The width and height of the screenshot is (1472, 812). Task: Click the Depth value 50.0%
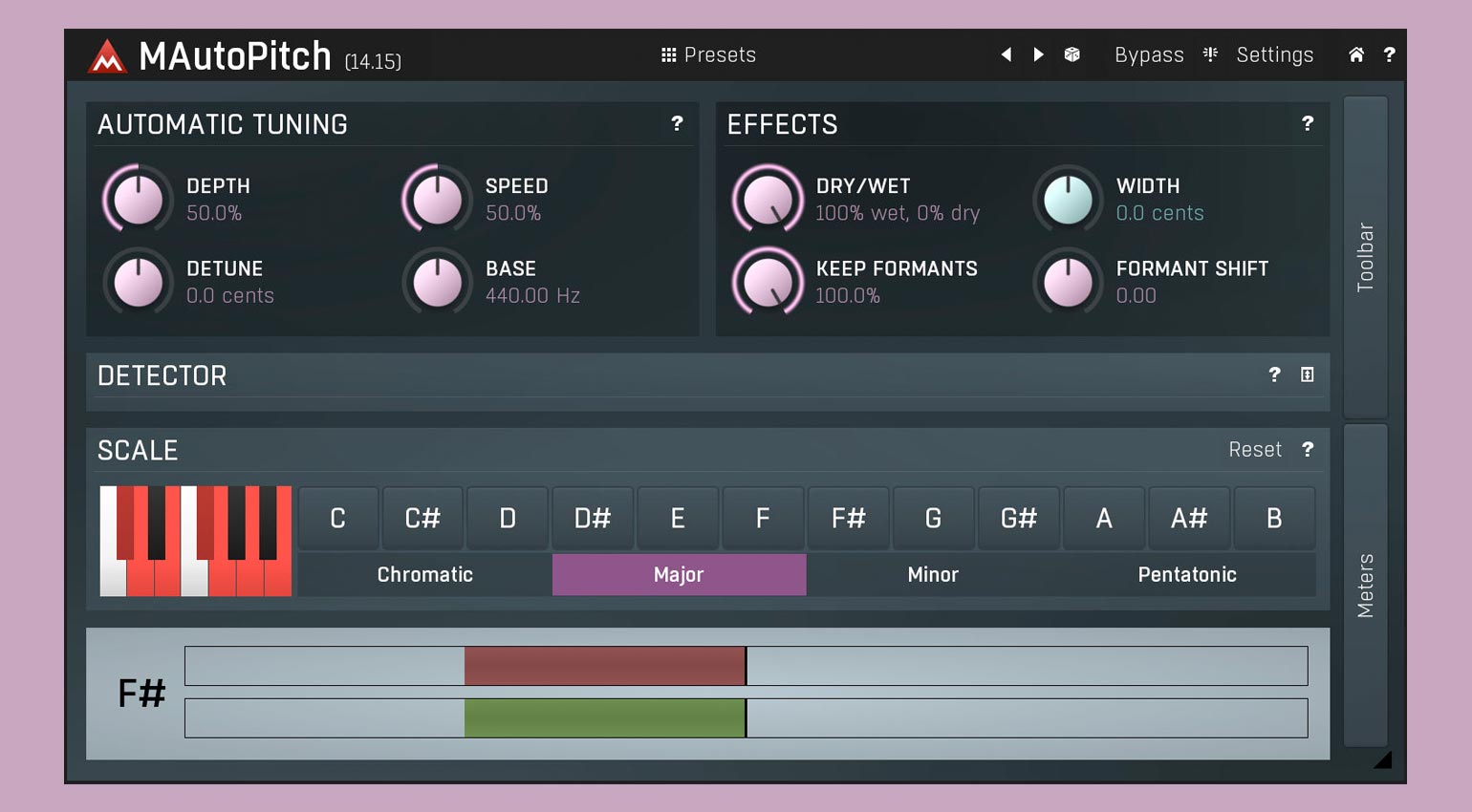tap(214, 213)
